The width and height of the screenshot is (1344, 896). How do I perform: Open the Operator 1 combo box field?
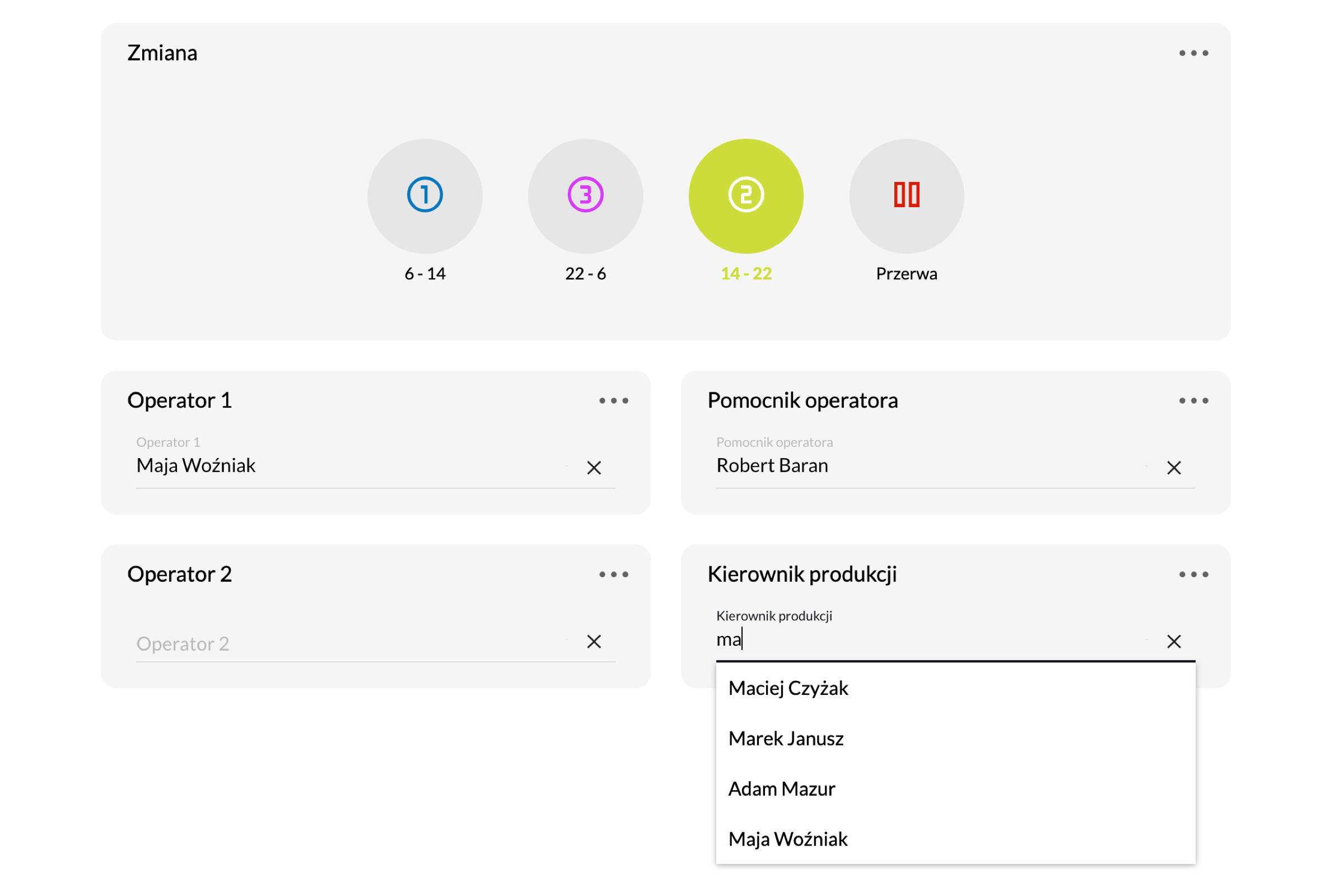click(343, 466)
